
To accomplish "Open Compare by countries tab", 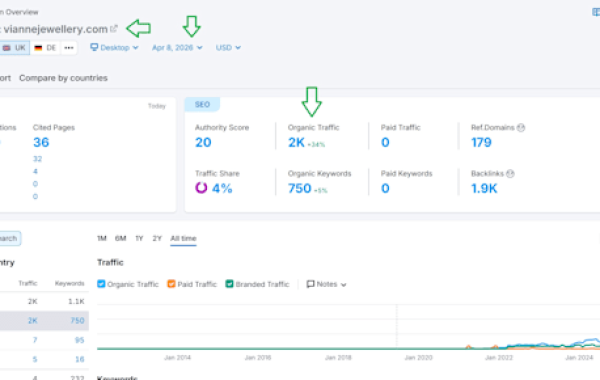I will [64, 78].
